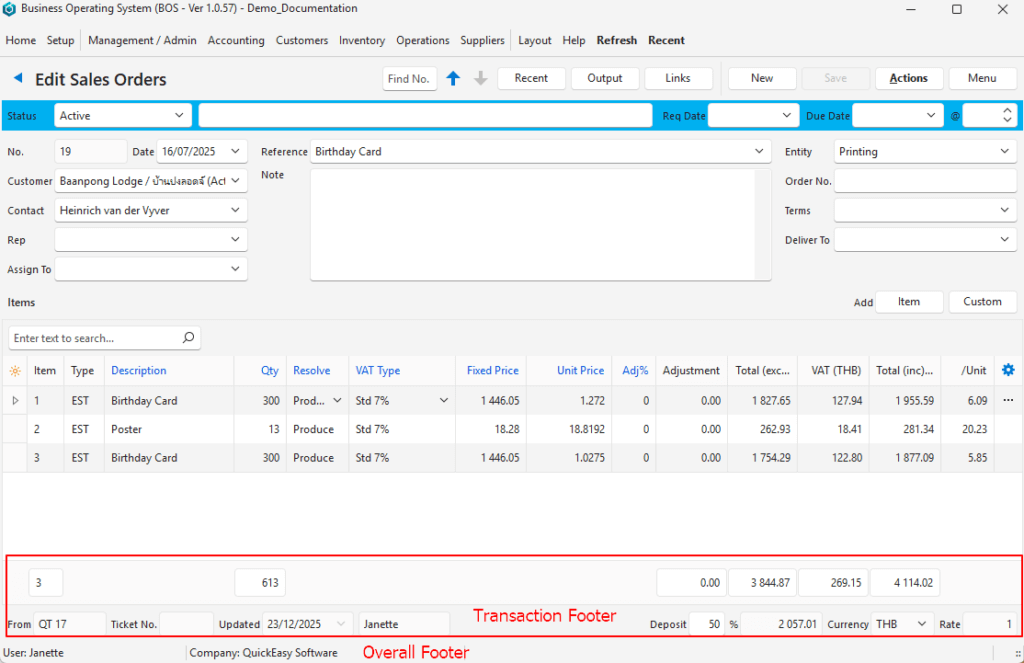The image size is (1024, 663).
Task: Open the Currency dropdown showing THB
Action: (x=922, y=624)
